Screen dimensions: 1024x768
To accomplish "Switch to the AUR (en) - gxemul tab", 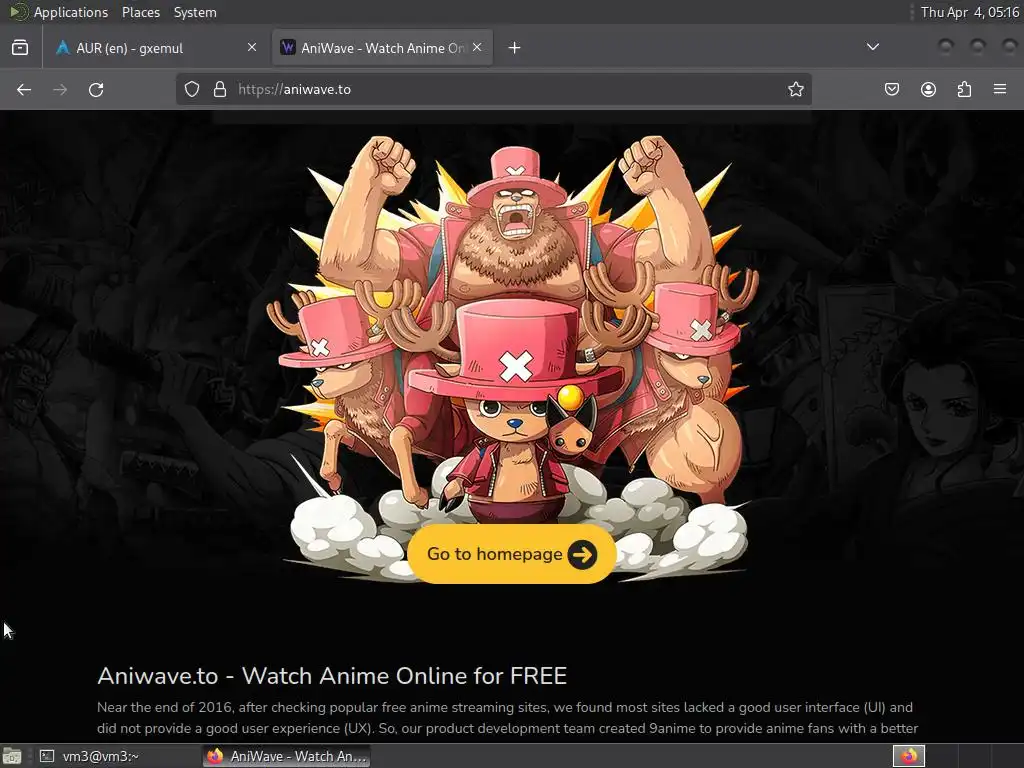I will (157, 48).
